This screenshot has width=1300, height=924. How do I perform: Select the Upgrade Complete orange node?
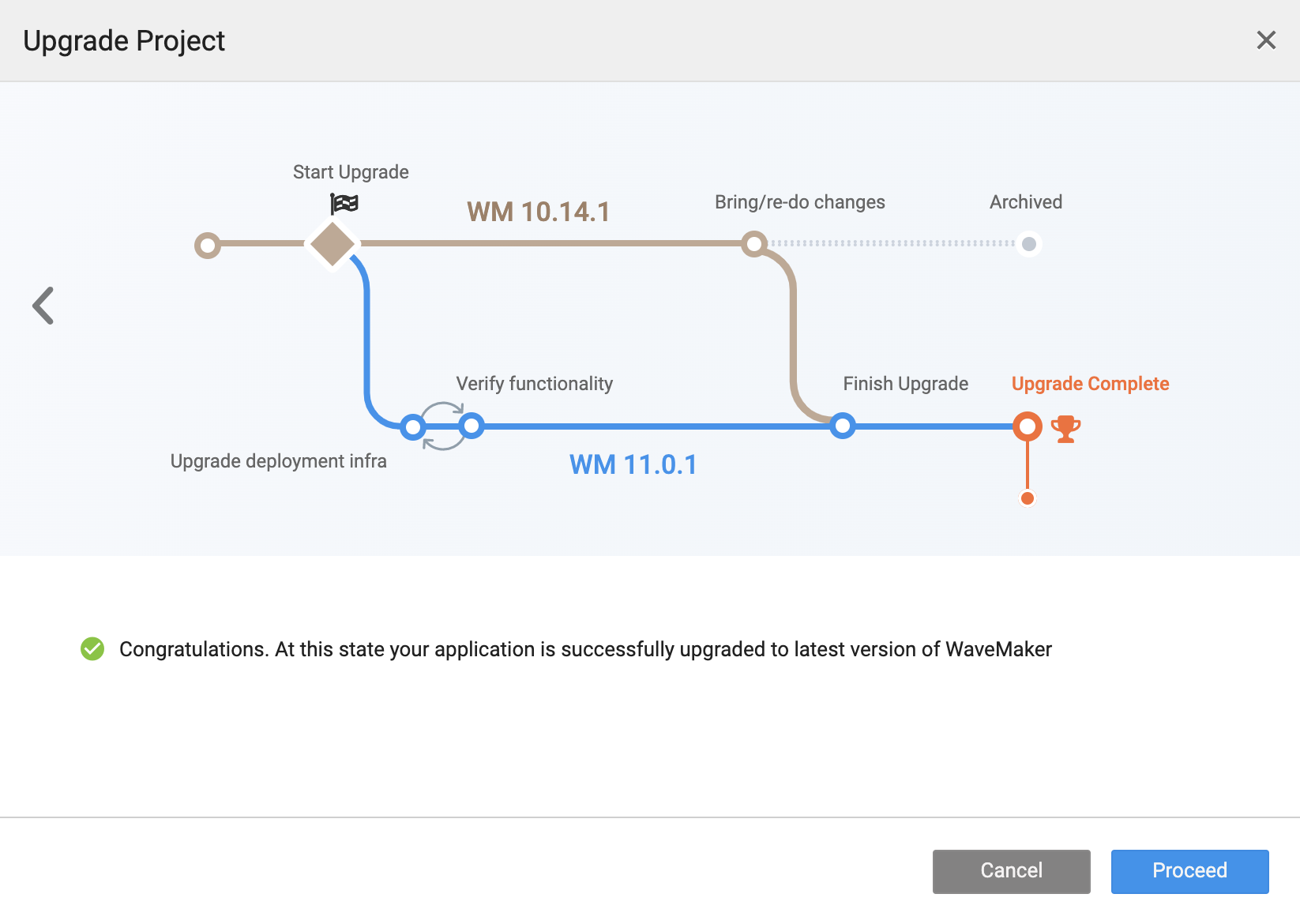[x=1027, y=426]
